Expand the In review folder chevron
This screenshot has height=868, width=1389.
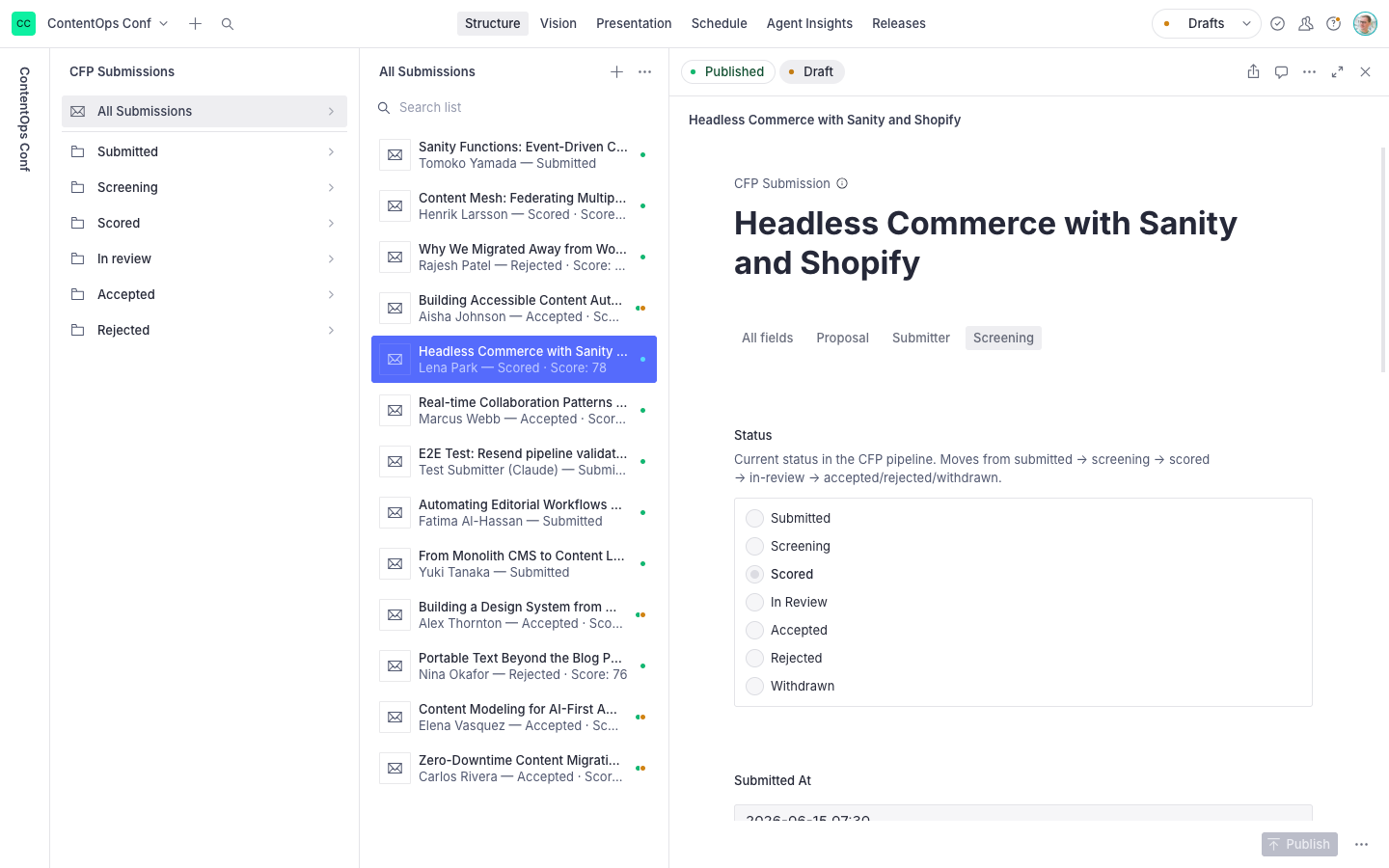click(x=331, y=258)
